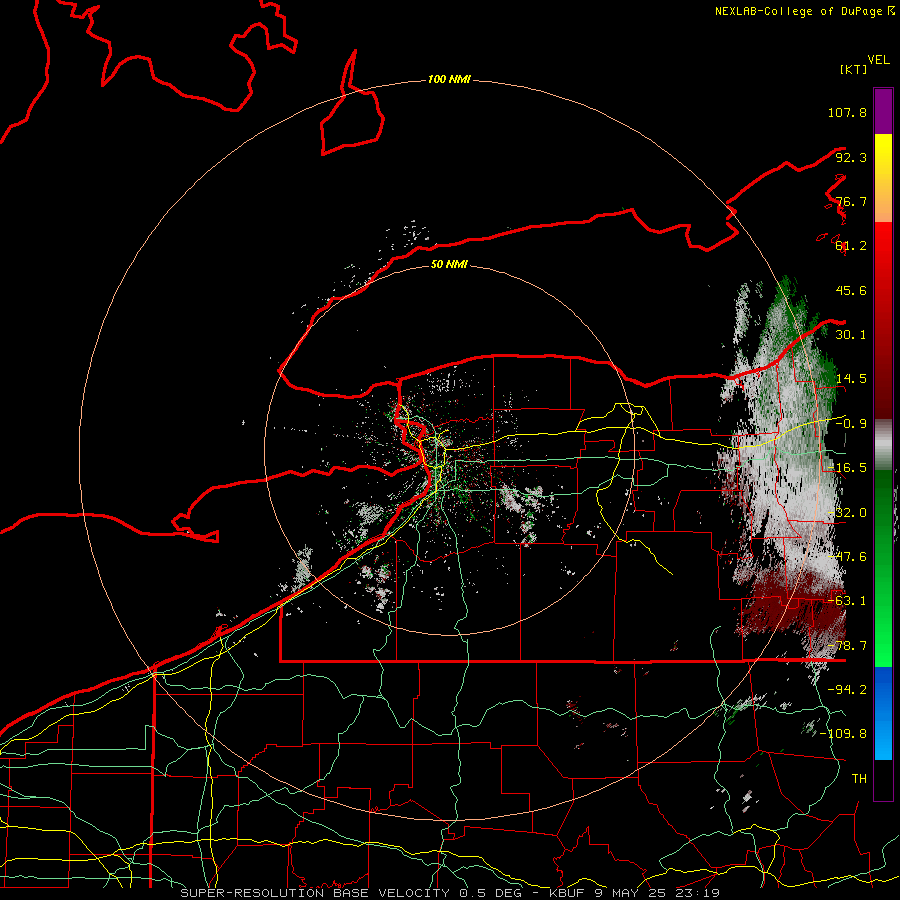Click the red segment of velocity color bar

click(x=883, y=319)
